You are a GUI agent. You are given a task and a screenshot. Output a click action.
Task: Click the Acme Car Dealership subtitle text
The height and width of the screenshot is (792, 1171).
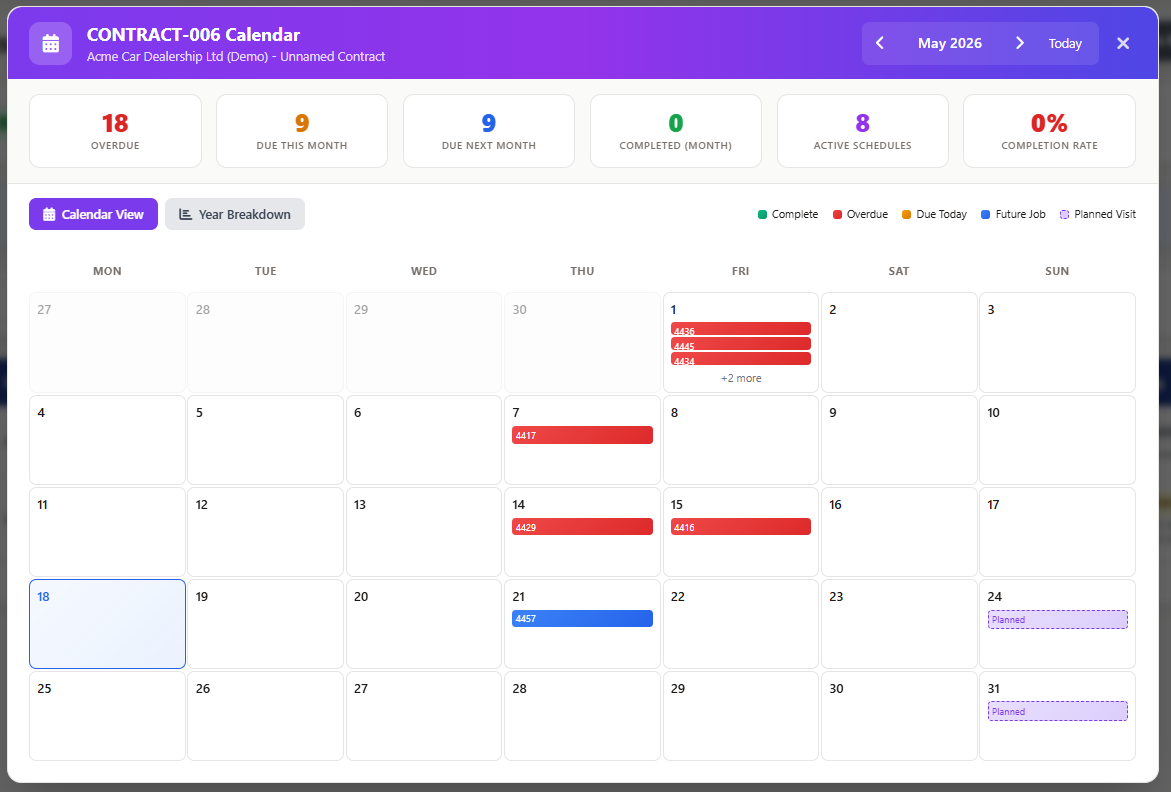(236, 57)
